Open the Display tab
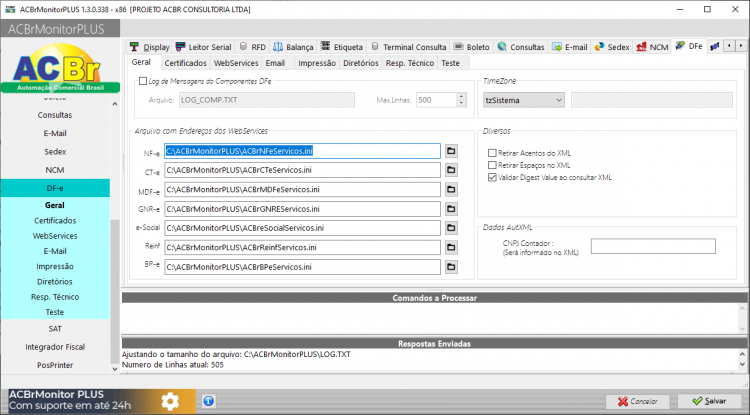750x415 pixels. point(150,47)
